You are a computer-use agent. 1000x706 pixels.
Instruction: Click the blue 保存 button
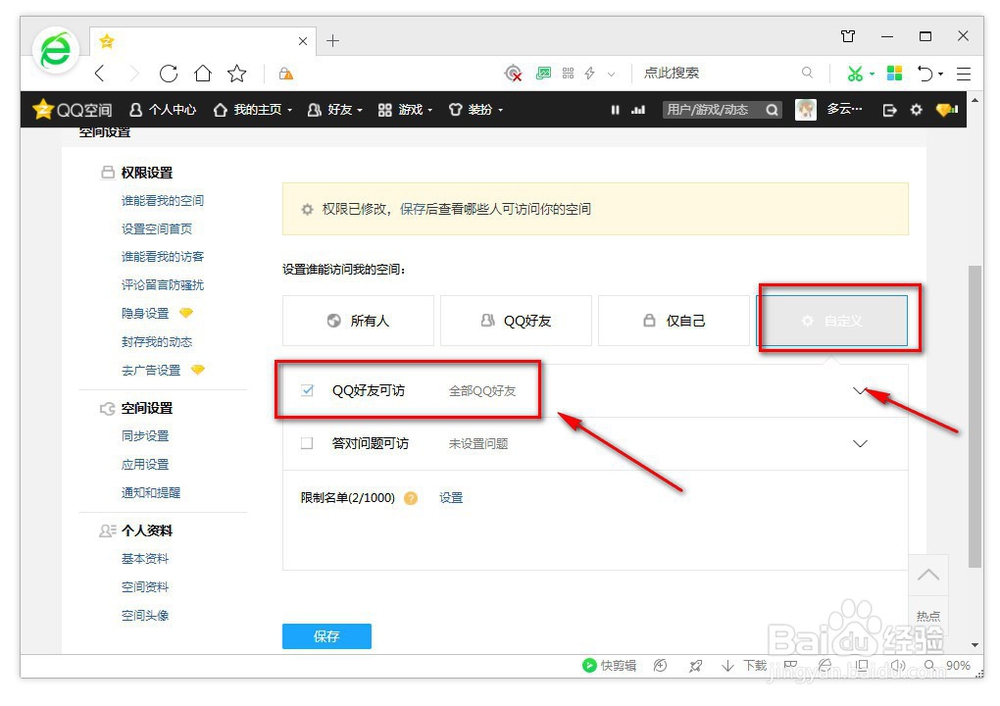click(327, 636)
